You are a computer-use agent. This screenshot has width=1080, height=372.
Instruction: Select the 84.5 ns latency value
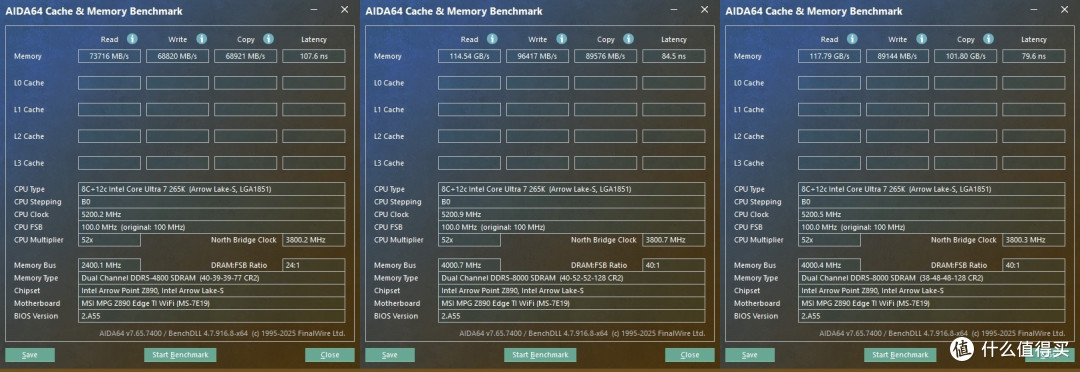pyautogui.click(x=674, y=56)
